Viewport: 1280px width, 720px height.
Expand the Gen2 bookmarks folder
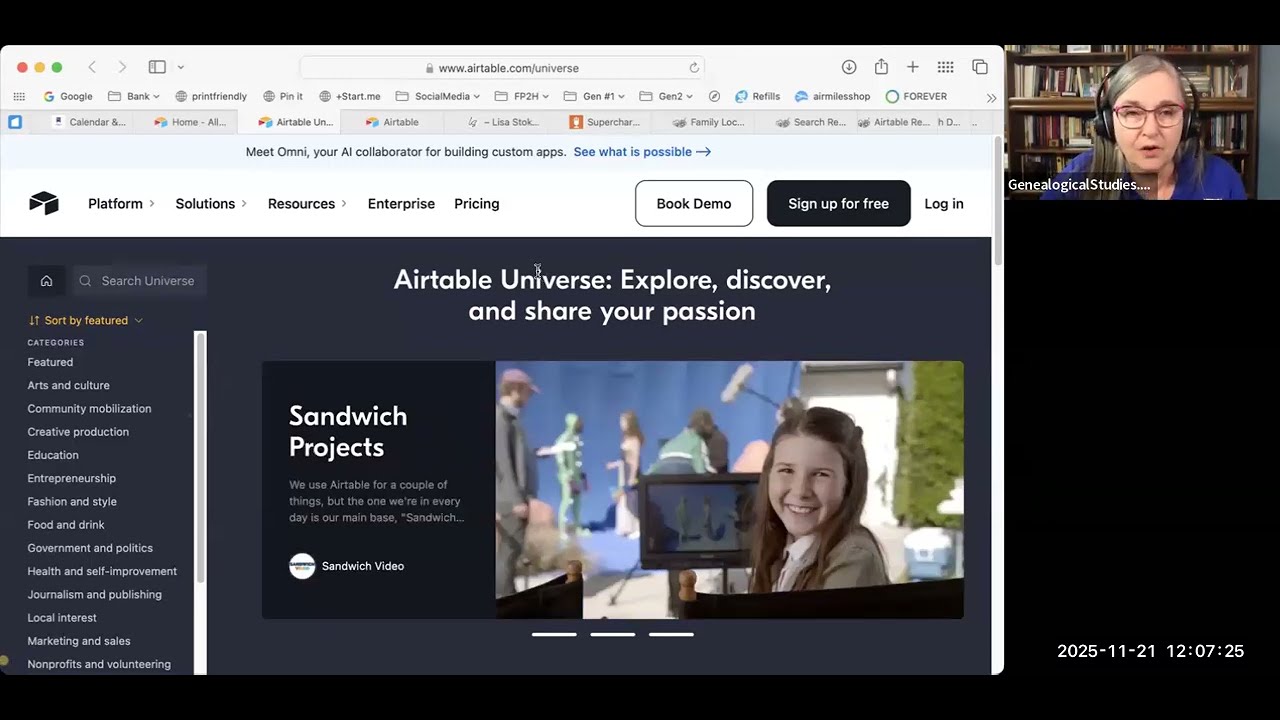pyautogui.click(x=666, y=96)
